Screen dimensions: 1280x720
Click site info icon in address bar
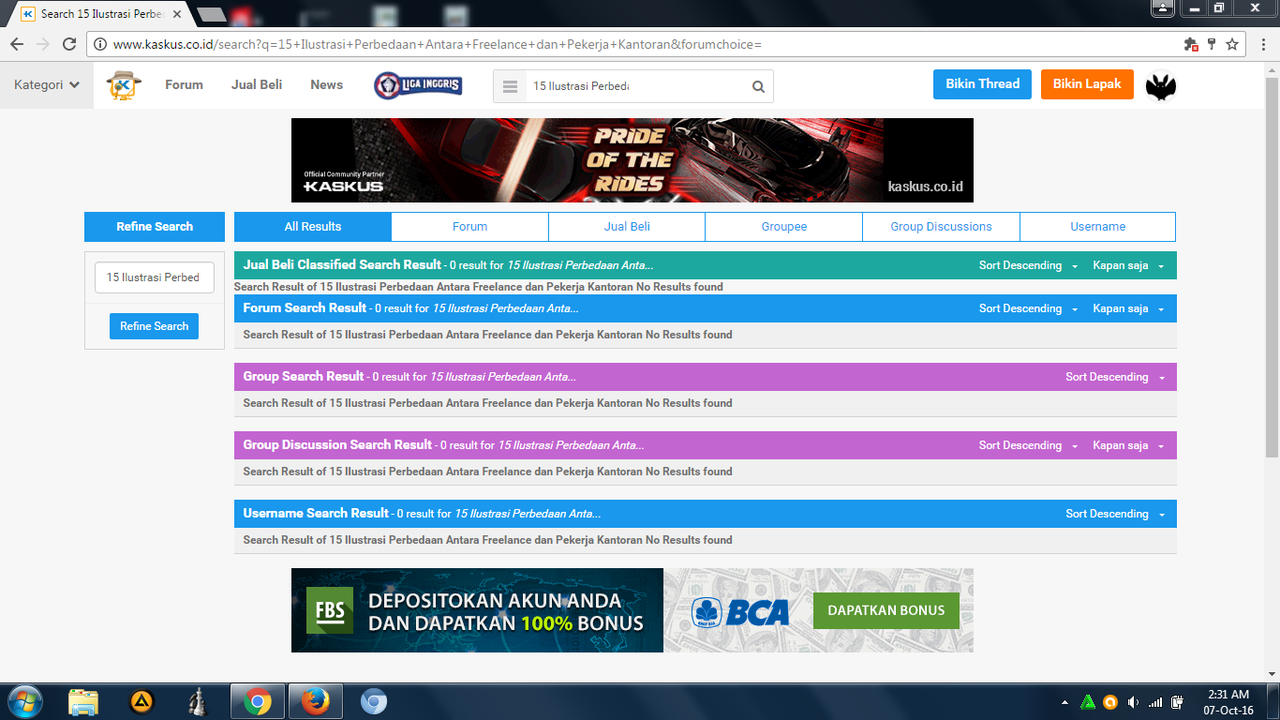(x=98, y=44)
